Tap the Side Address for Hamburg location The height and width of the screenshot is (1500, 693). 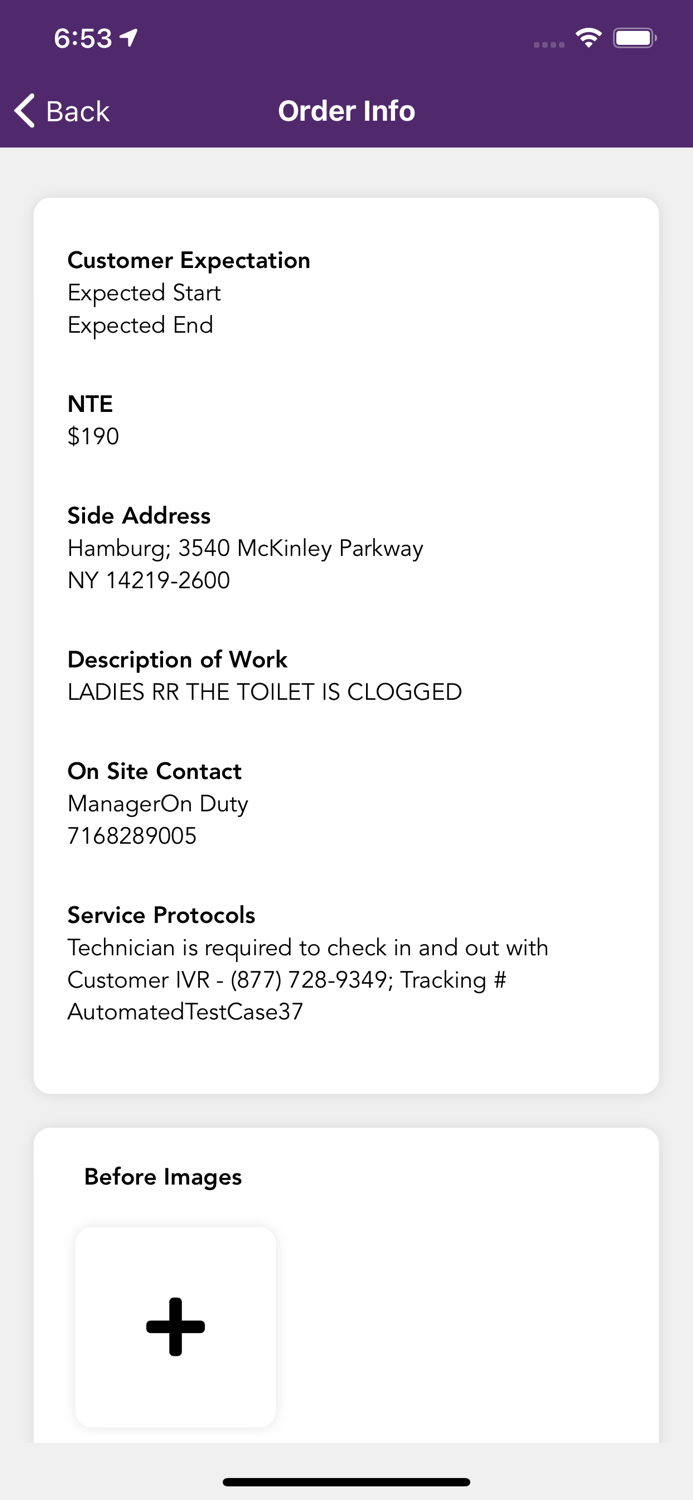[x=245, y=548]
